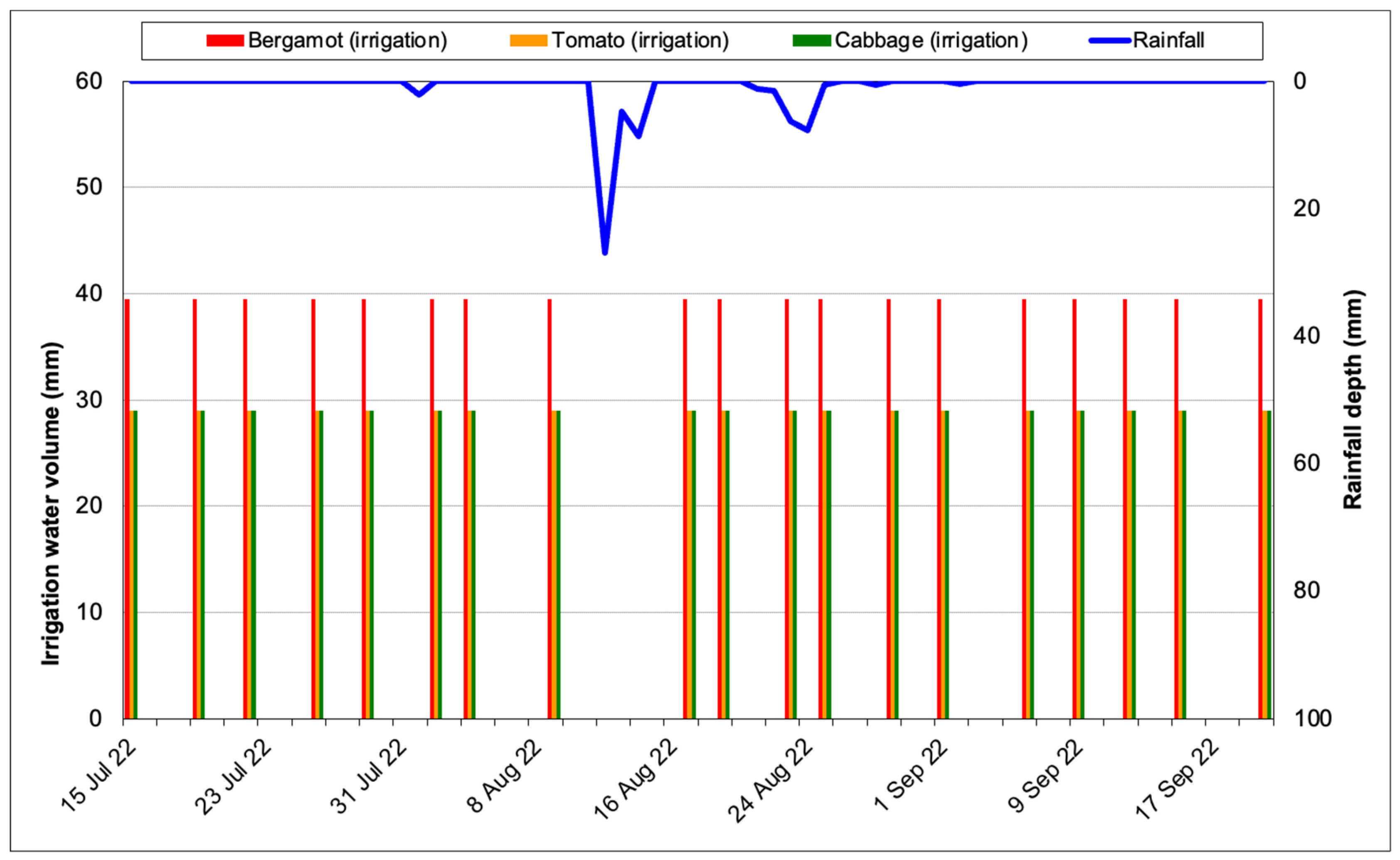Click the right axis value 60
Viewport: 1400px width, 860px height.
[x=1307, y=464]
